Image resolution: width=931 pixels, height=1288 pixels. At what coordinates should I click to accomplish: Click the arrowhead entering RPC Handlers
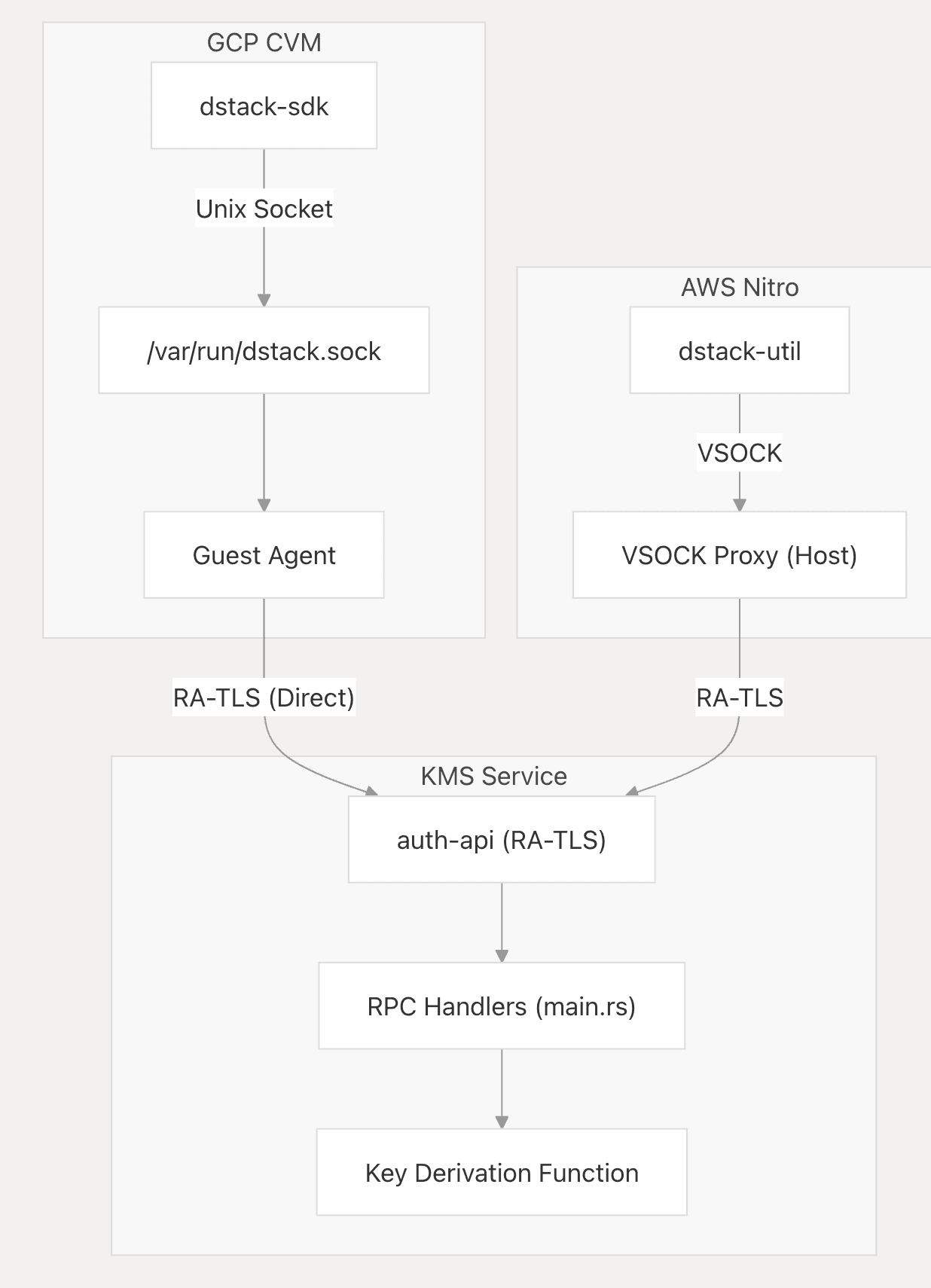click(502, 956)
